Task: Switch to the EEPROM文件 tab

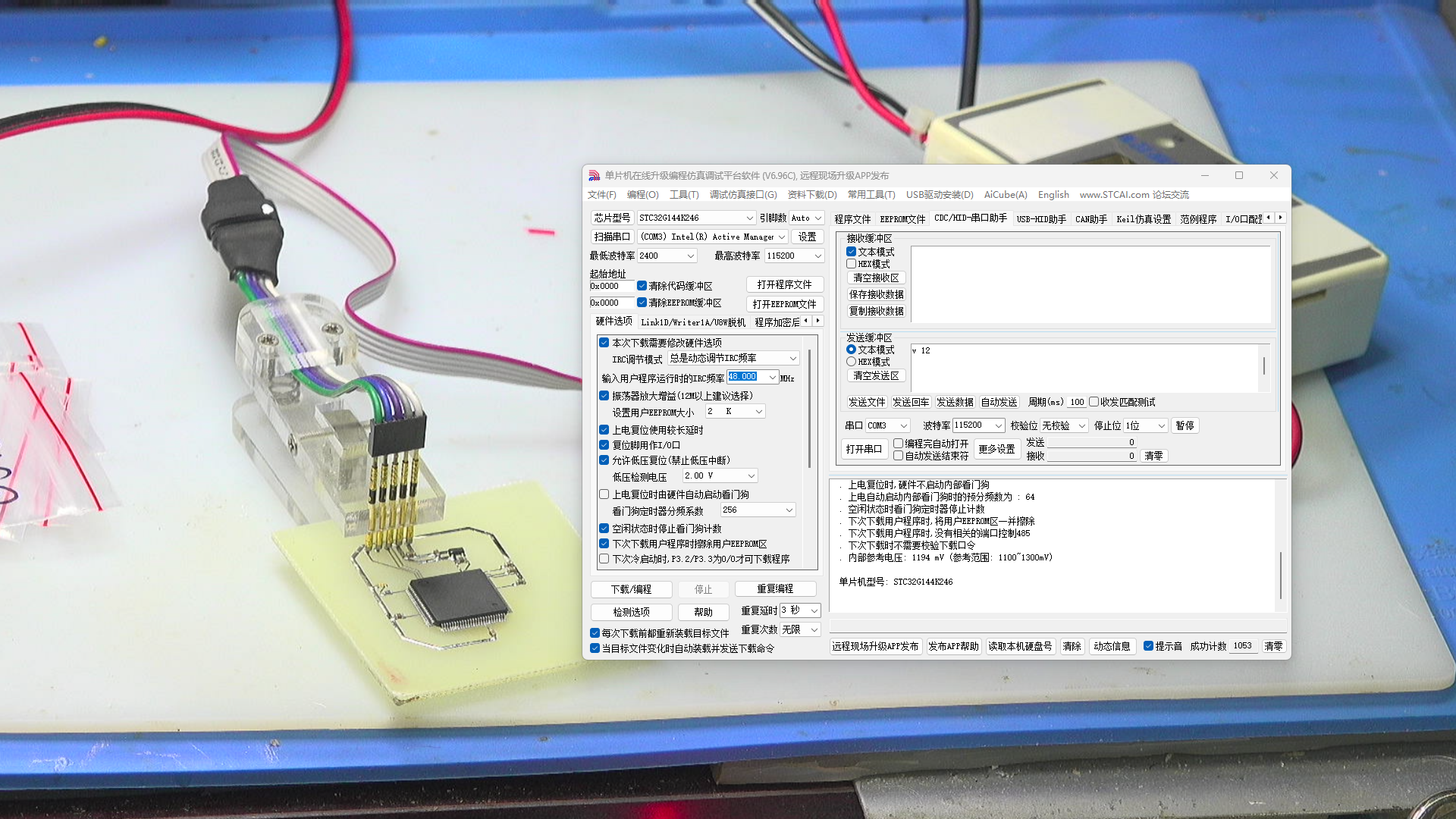Action: [902, 219]
